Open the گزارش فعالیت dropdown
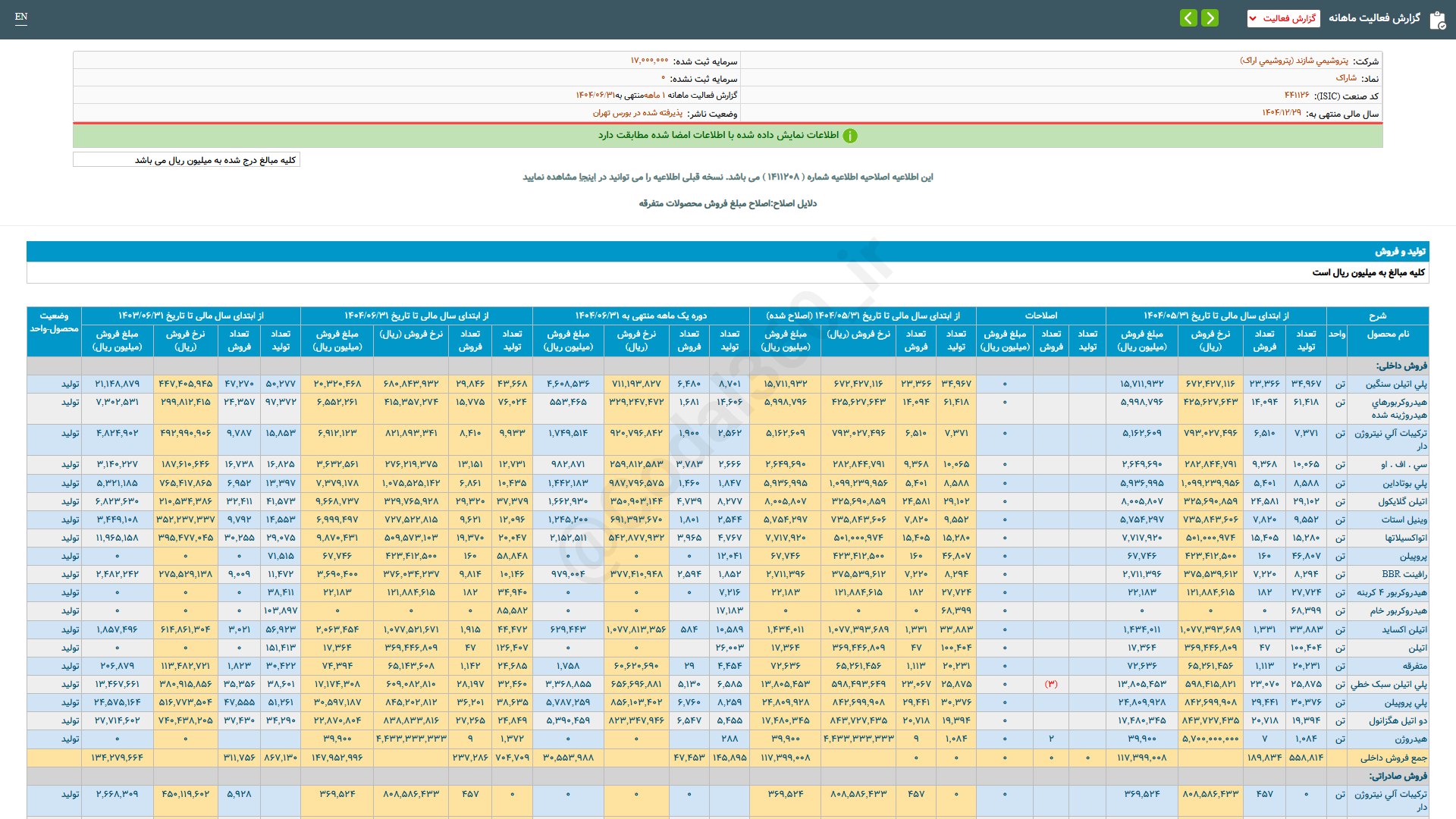 [x=1283, y=18]
